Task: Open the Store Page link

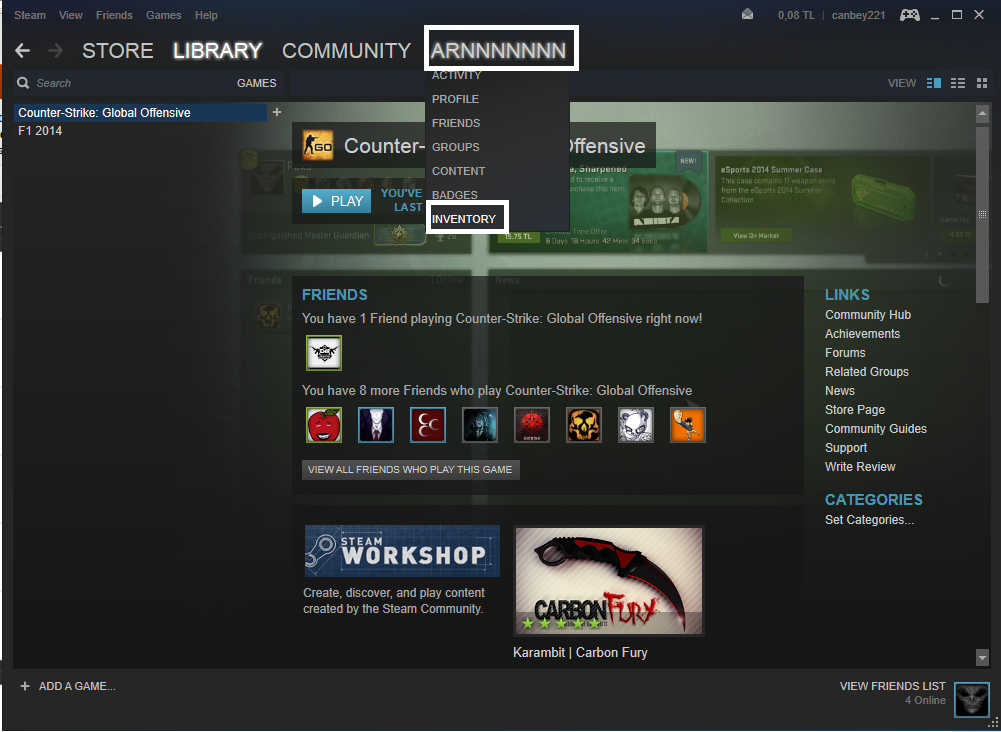Action: [x=855, y=410]
